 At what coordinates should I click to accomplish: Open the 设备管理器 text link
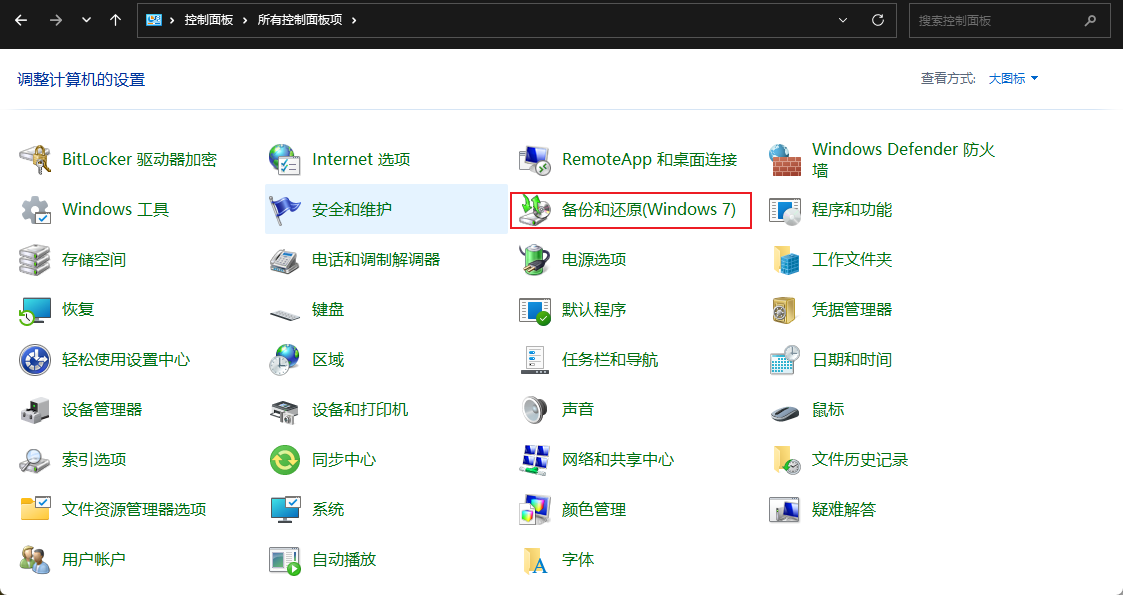[x=102, y=410]
